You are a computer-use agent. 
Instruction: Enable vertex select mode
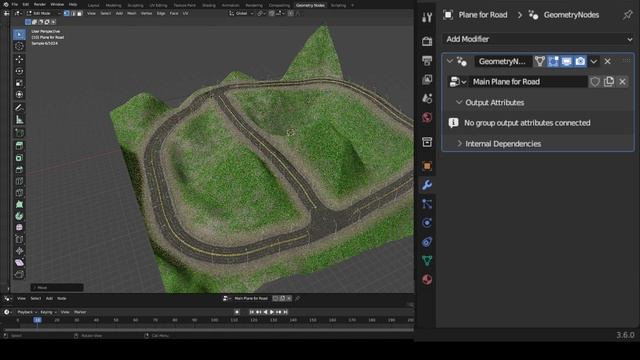click(x=67, y=13)
